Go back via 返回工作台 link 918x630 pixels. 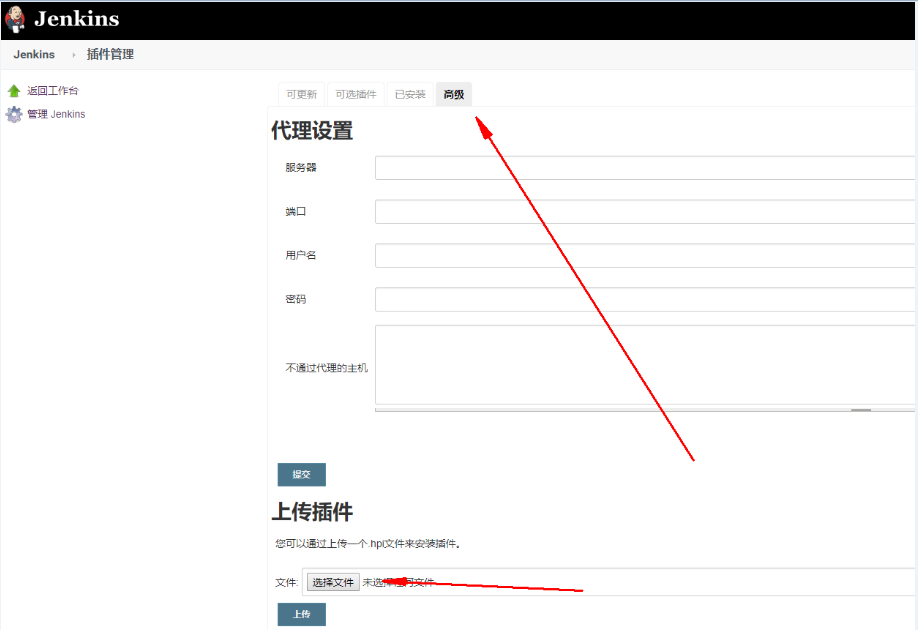(x=53, y=91)
